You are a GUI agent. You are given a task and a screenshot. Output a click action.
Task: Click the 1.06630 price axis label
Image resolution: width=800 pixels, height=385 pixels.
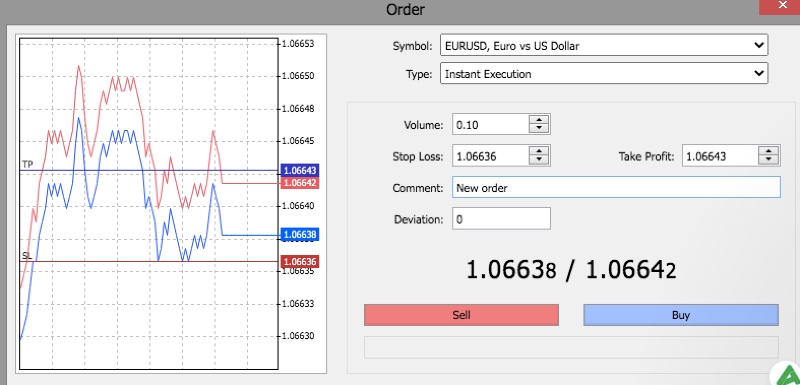[298, 337]
